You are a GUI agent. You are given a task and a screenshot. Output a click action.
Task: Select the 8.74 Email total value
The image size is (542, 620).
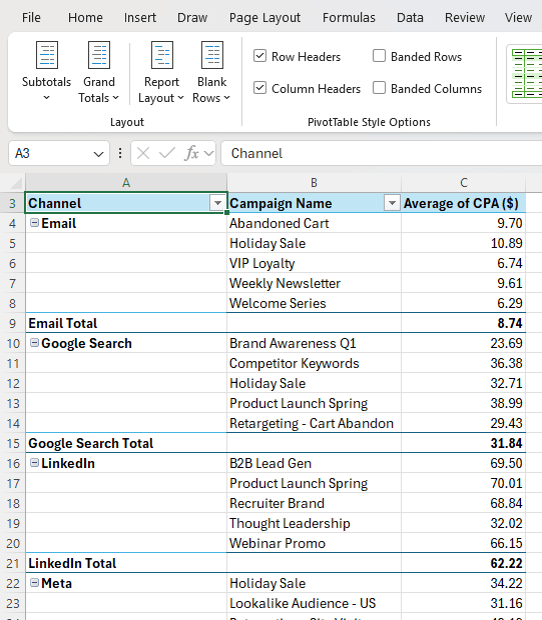point(463,323)
